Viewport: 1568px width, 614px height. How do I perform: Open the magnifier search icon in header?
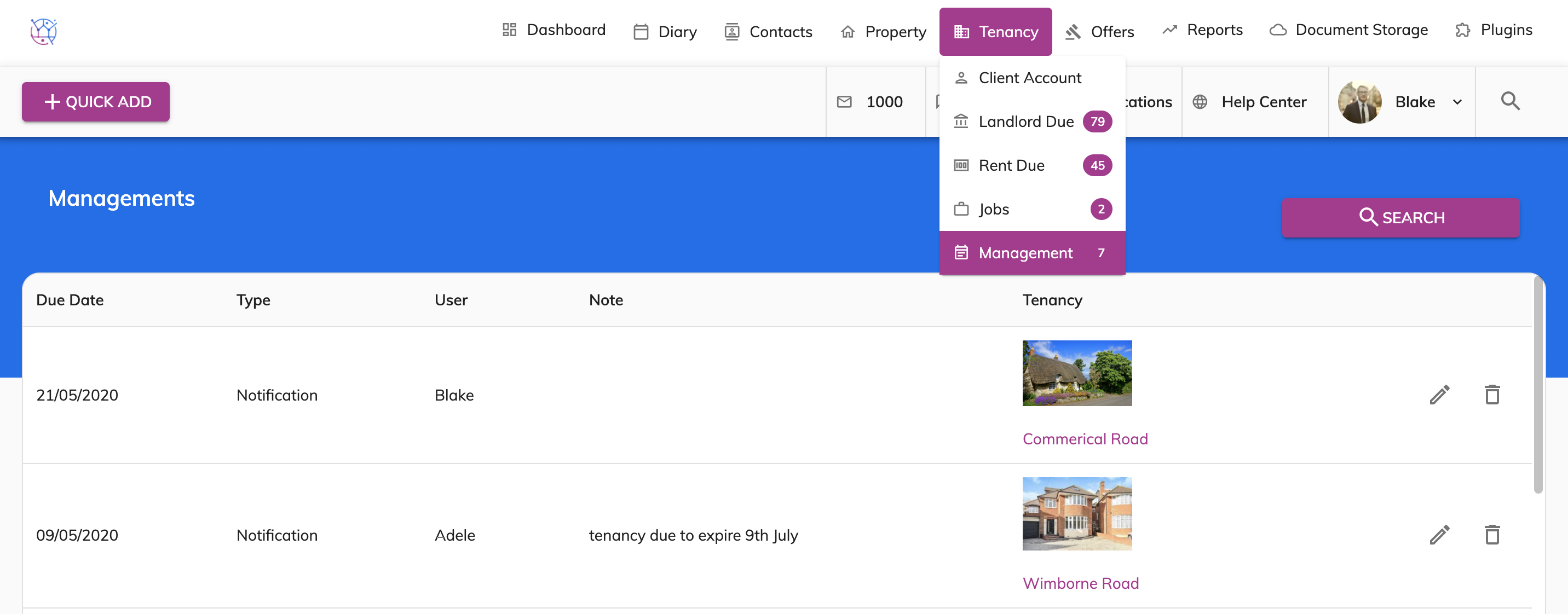coord(1509,102)
